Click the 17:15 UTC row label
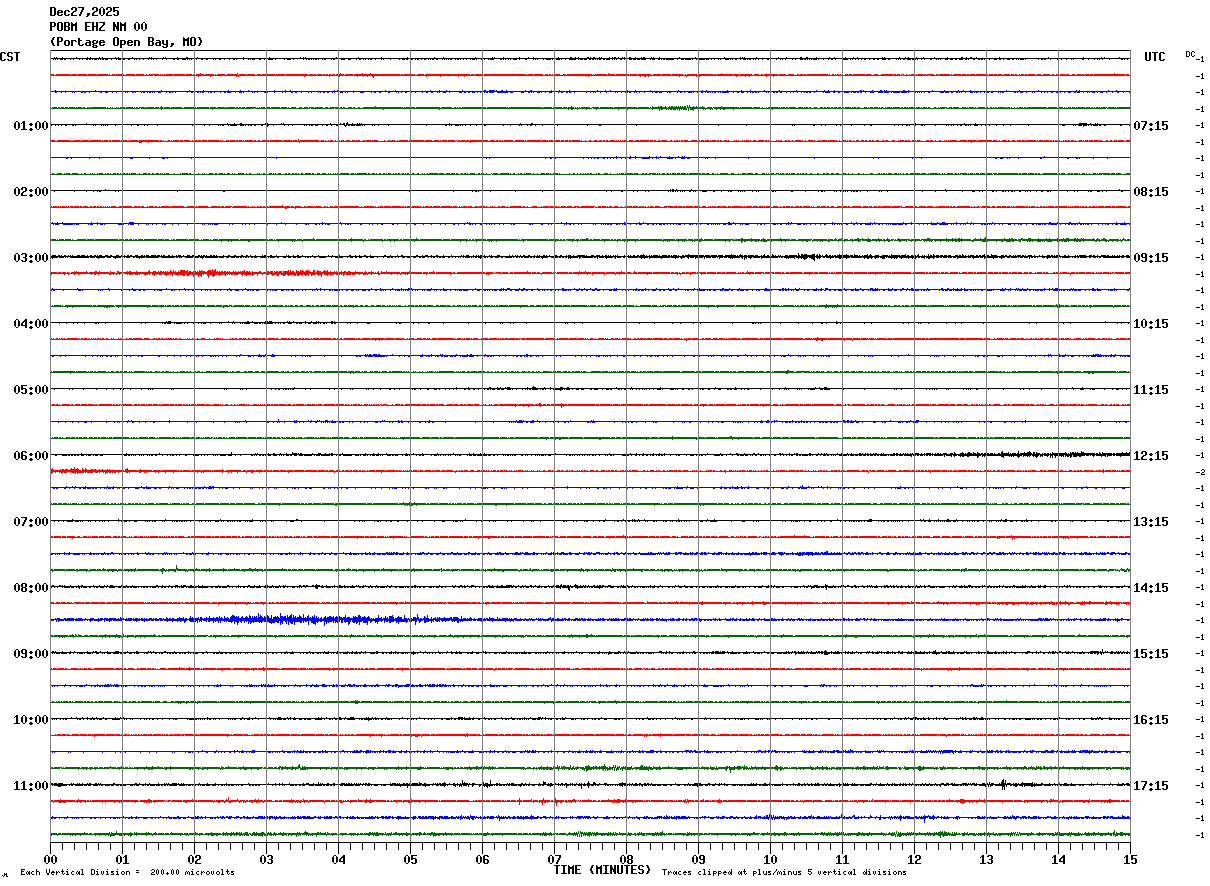 click(1151, 786)
